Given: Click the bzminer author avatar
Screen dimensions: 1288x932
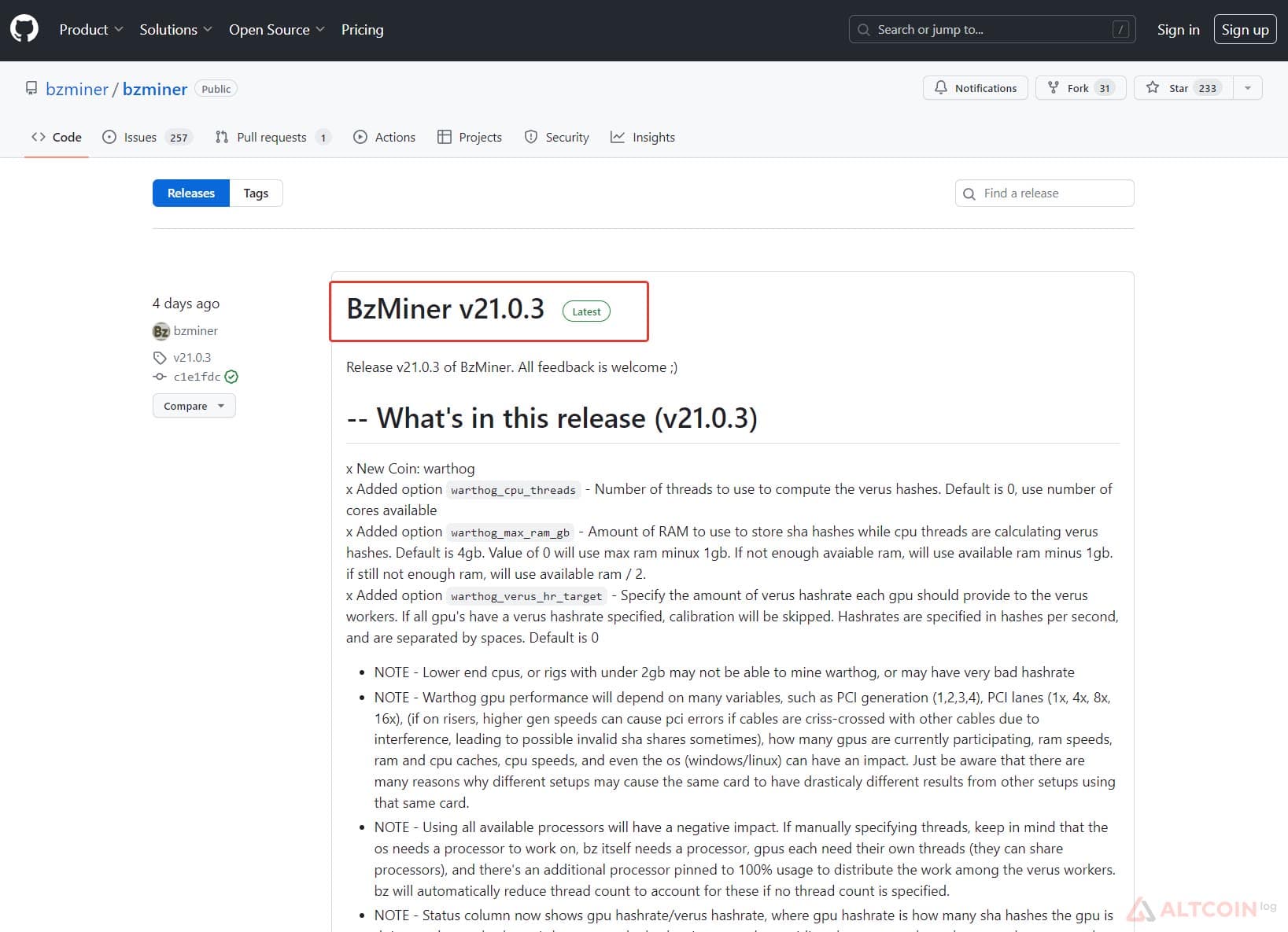Looking at the screenshot, I should coord(161,331).
